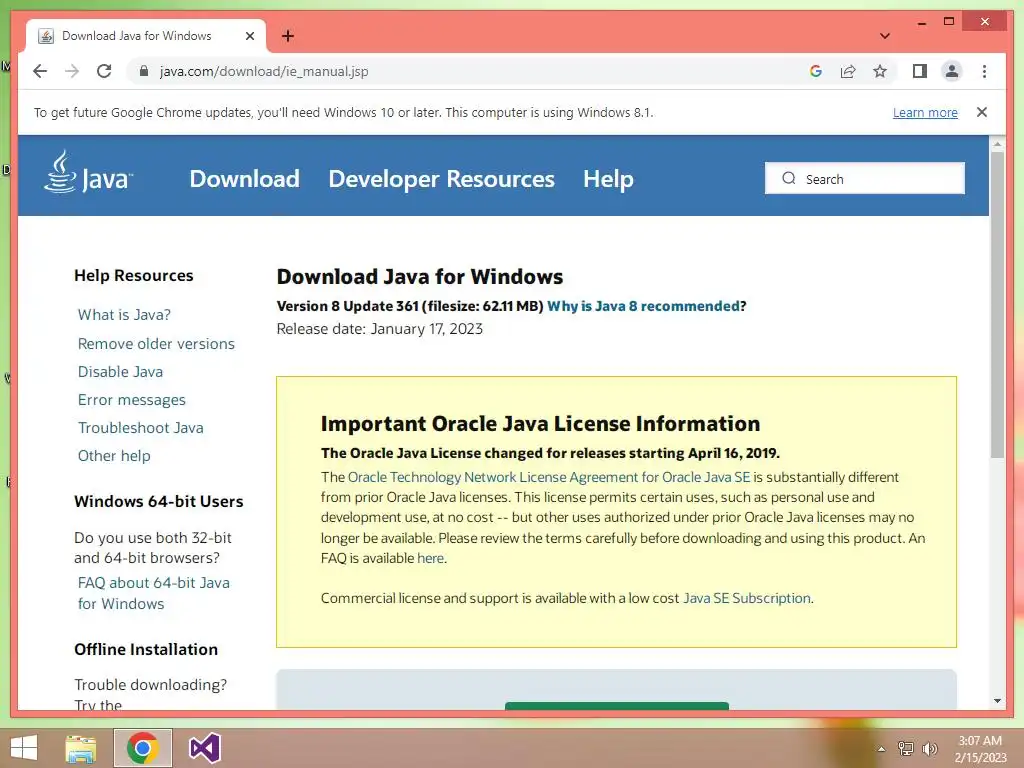Viewport: 1024px width, 768px height.
Task: Click the Offline Installation heading
Action: click(x=146, y=650)
